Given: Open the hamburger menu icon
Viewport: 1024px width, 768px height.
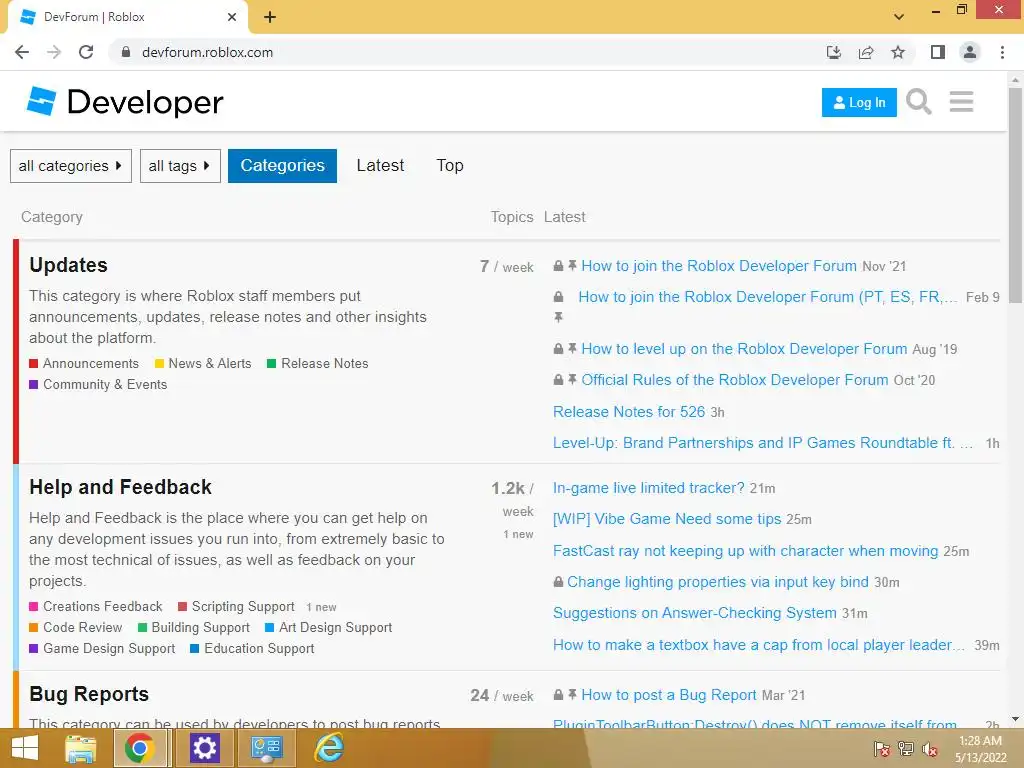Looking at the screenshot, I should tap(961, 102).
